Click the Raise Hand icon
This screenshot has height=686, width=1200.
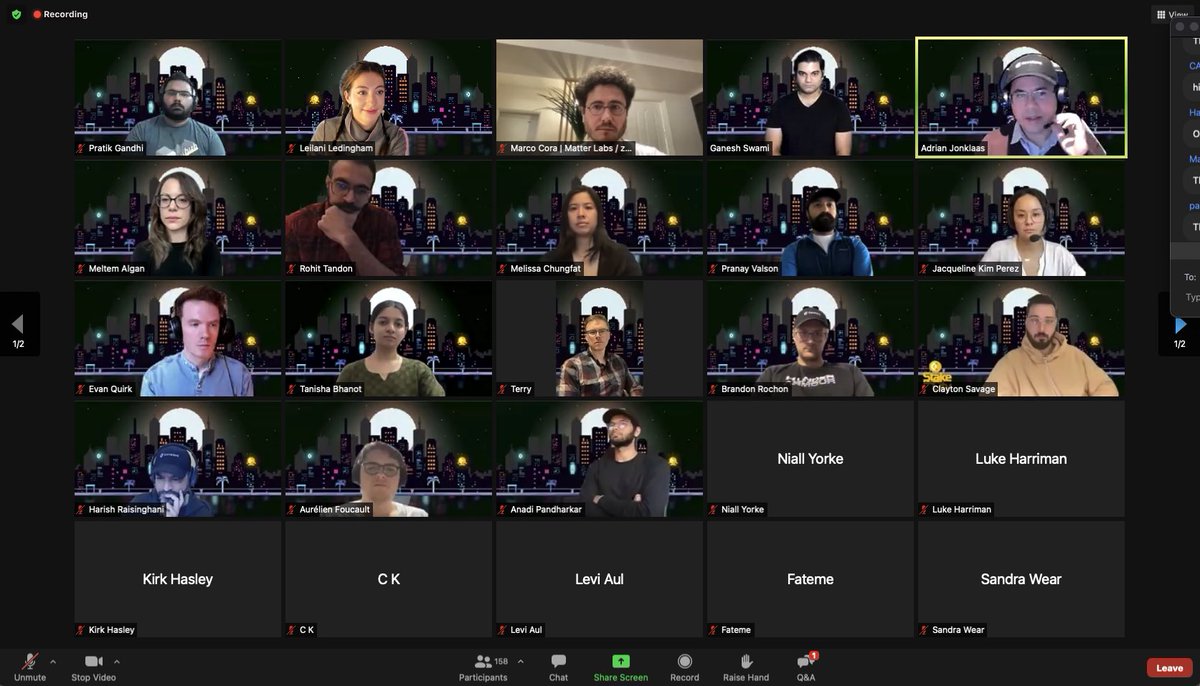(746, 661)
